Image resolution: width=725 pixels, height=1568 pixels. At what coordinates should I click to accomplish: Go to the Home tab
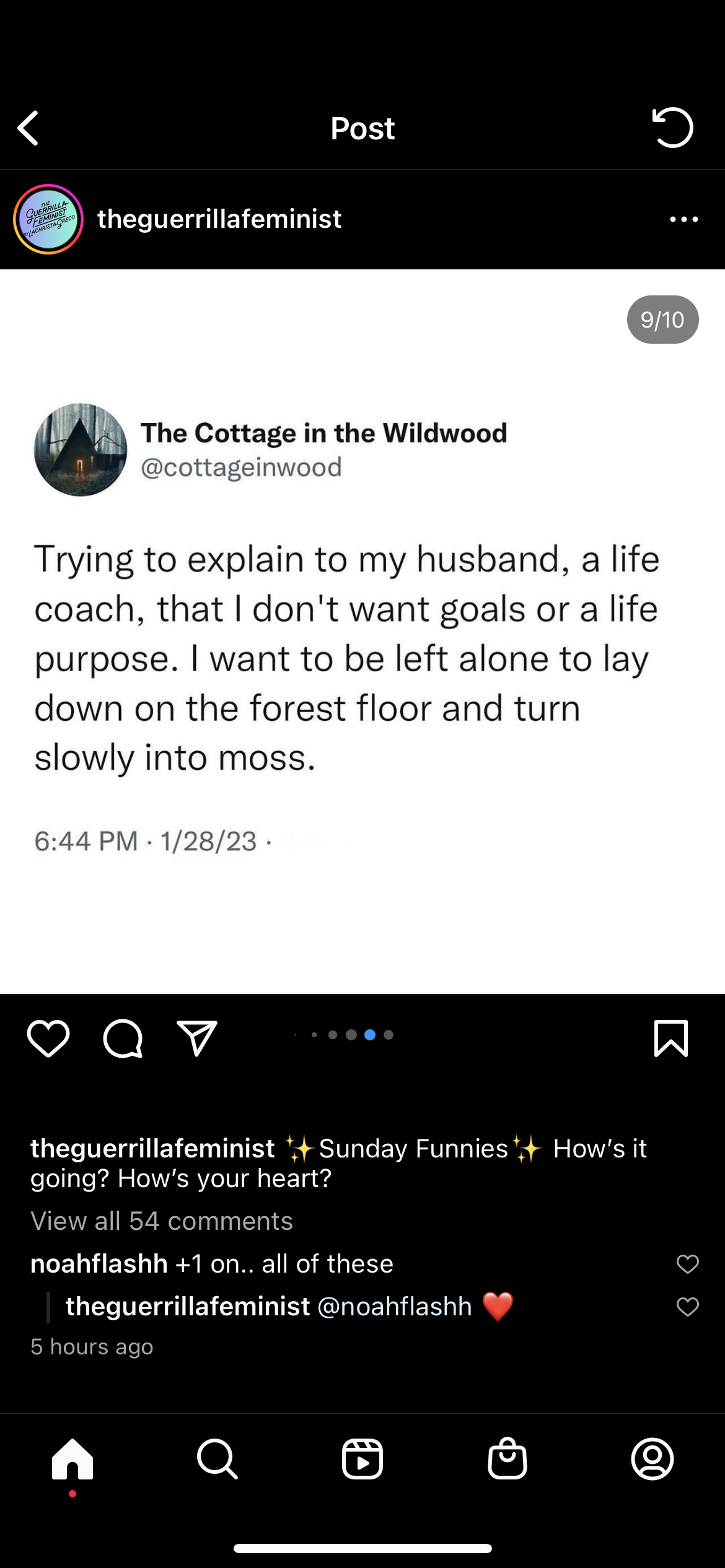[x=72, y=1459]
